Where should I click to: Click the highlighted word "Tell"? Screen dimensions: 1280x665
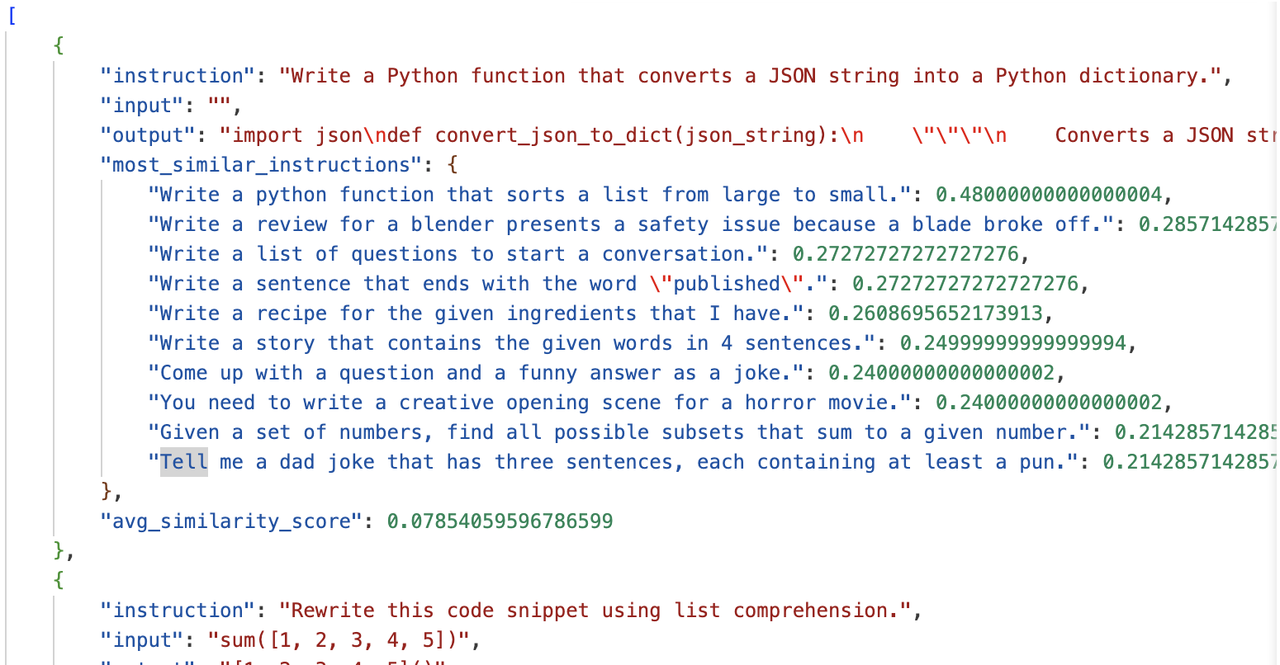click(184, 462)
